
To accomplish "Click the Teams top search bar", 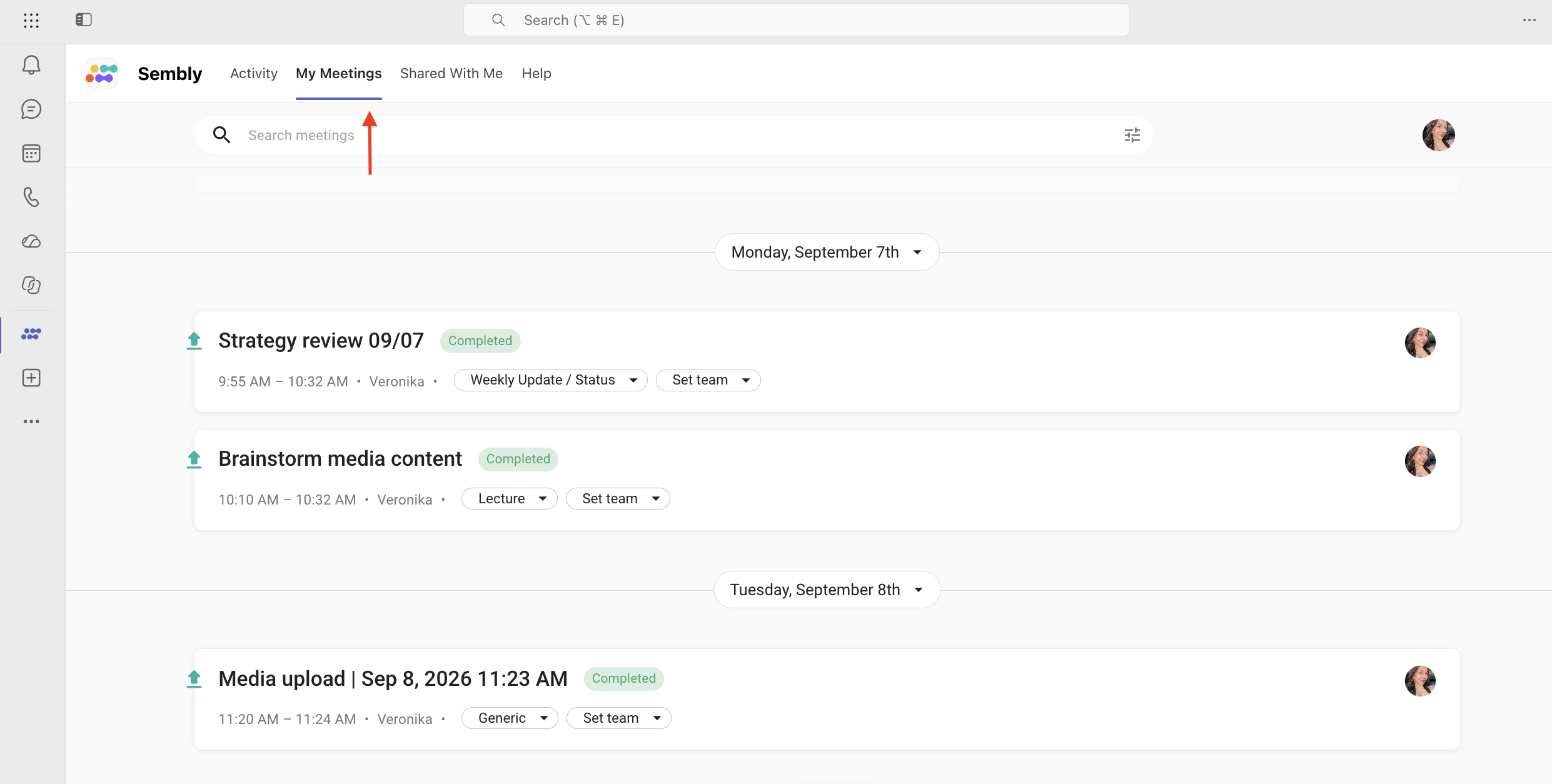I will (x=796, y=20).
